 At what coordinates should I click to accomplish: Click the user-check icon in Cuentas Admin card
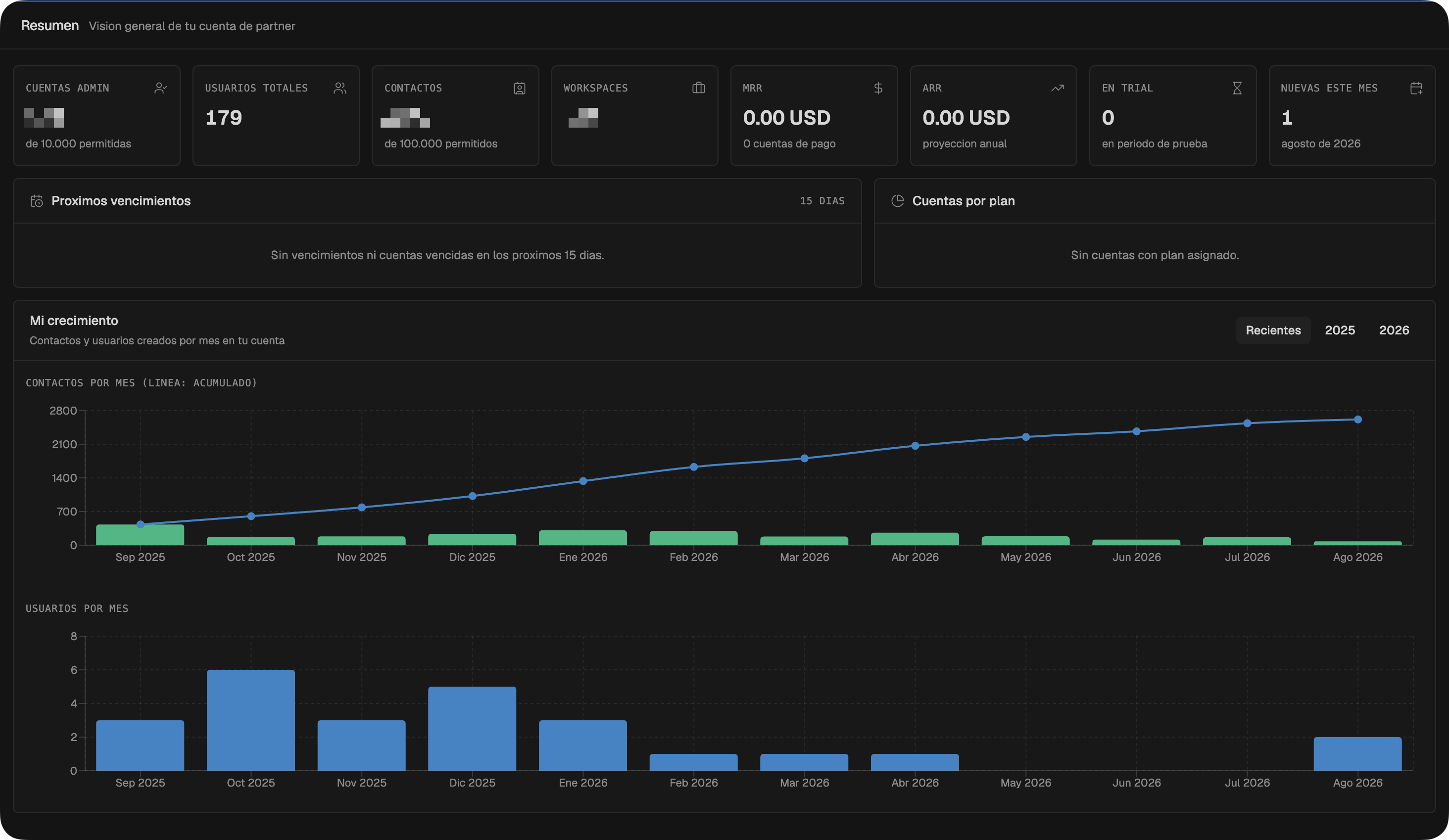[x=160, y=88]
